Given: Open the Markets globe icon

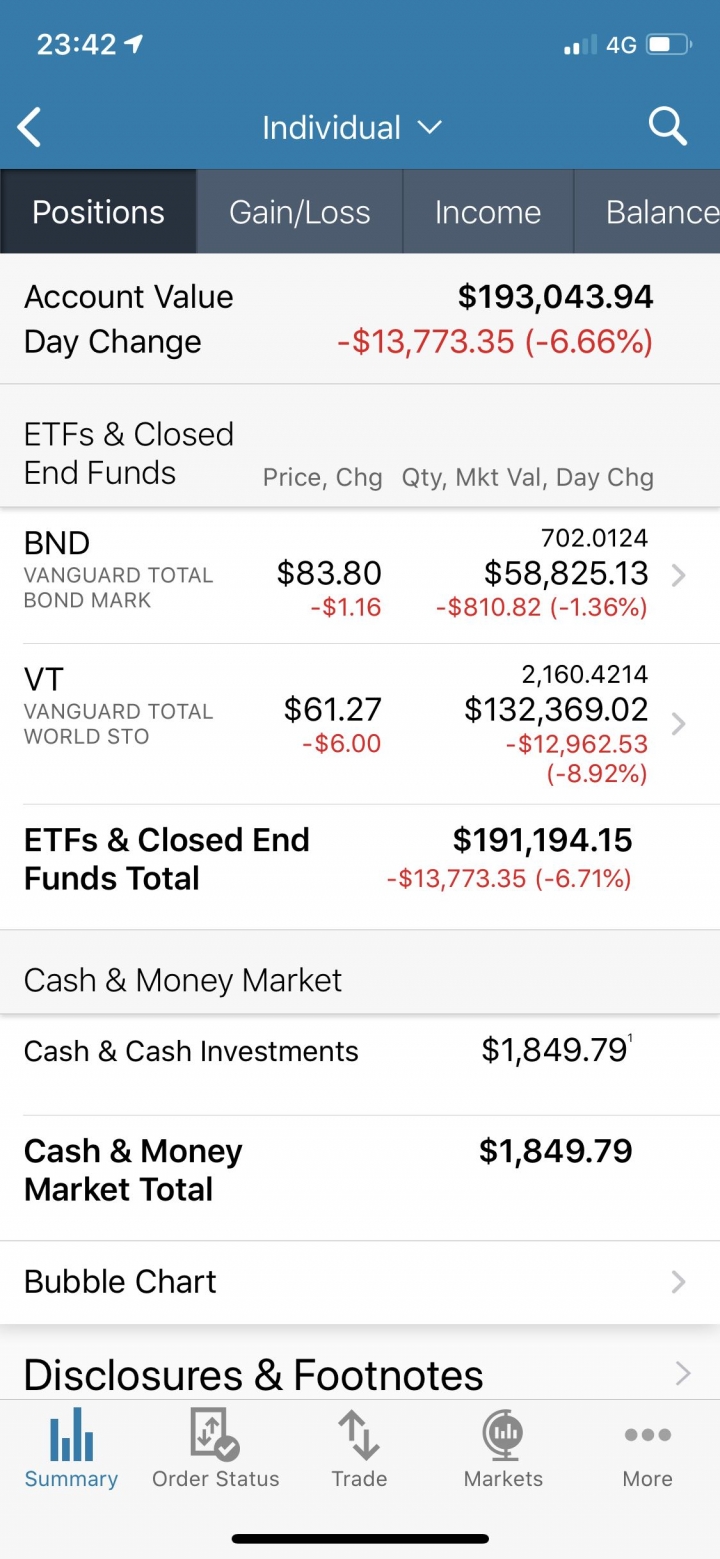Looking at the screenshot, I should (503, 1434).
